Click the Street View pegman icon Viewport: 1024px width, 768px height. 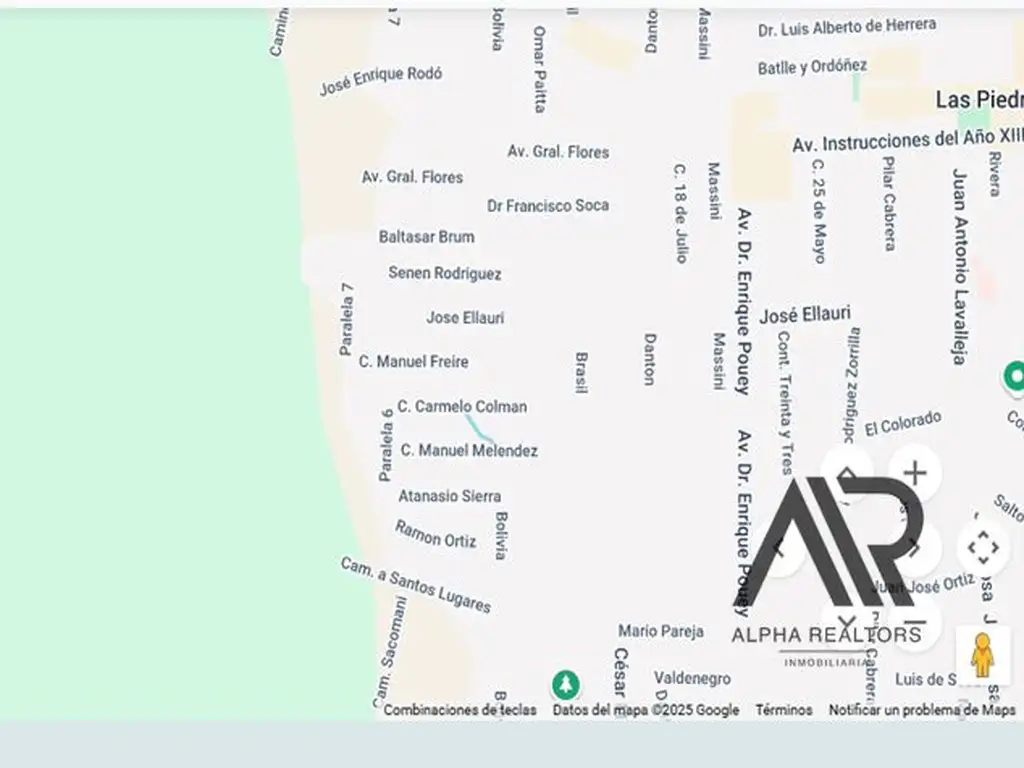pyautogui.click(x=981, y=655)
